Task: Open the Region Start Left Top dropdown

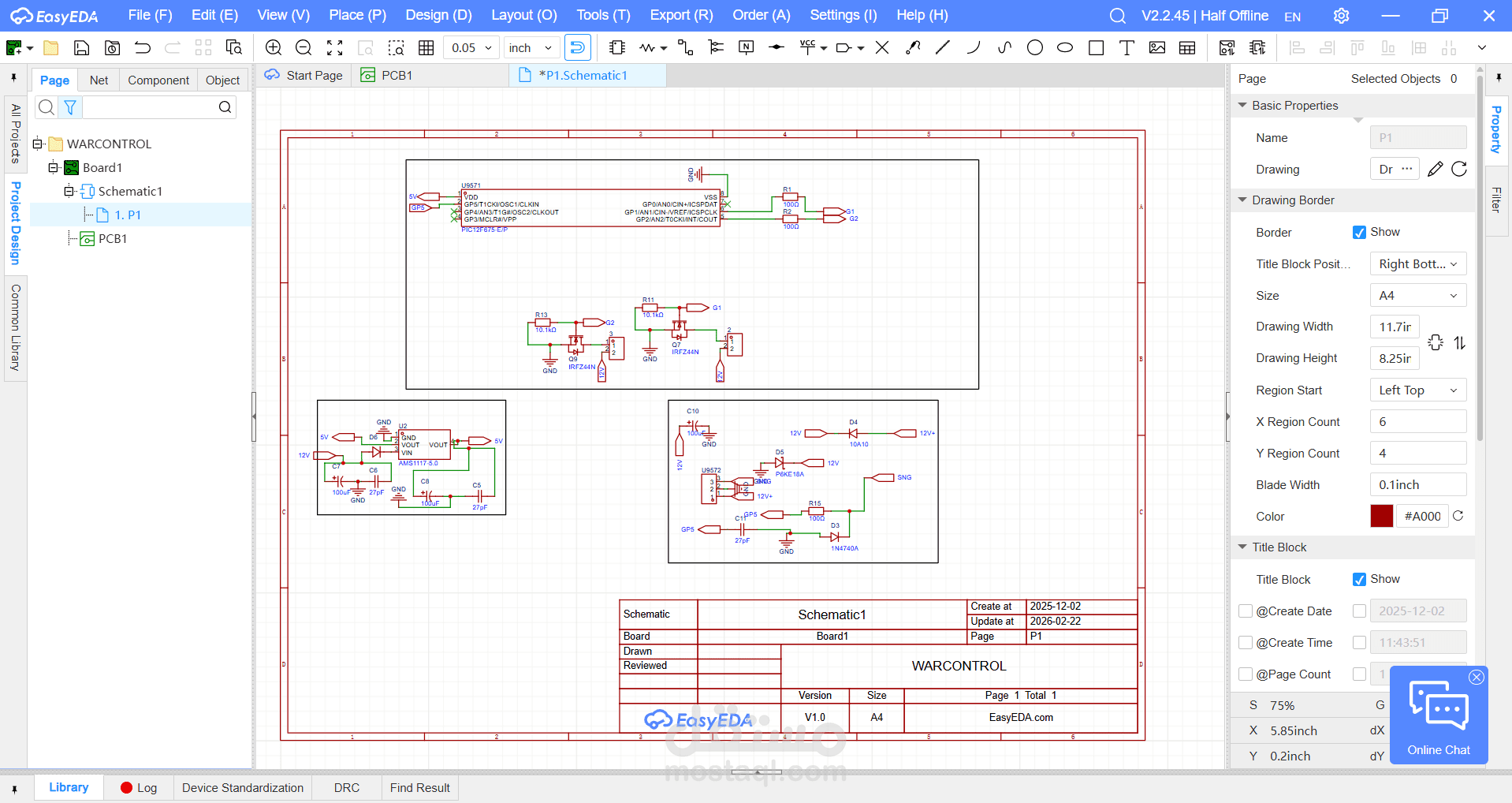Action: pos(1417,390)
